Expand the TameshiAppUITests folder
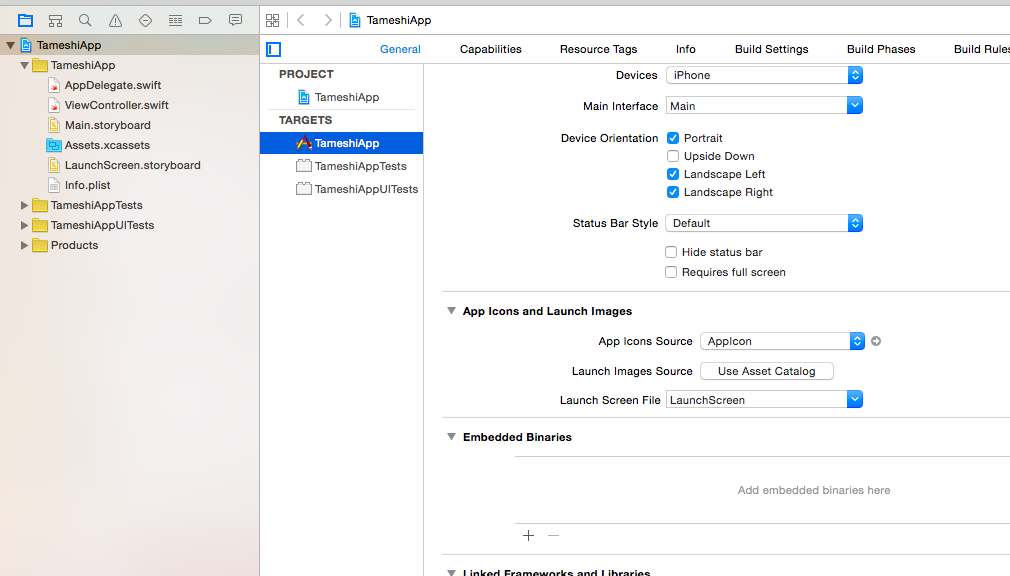The image size is (1010, 576). 24,225
